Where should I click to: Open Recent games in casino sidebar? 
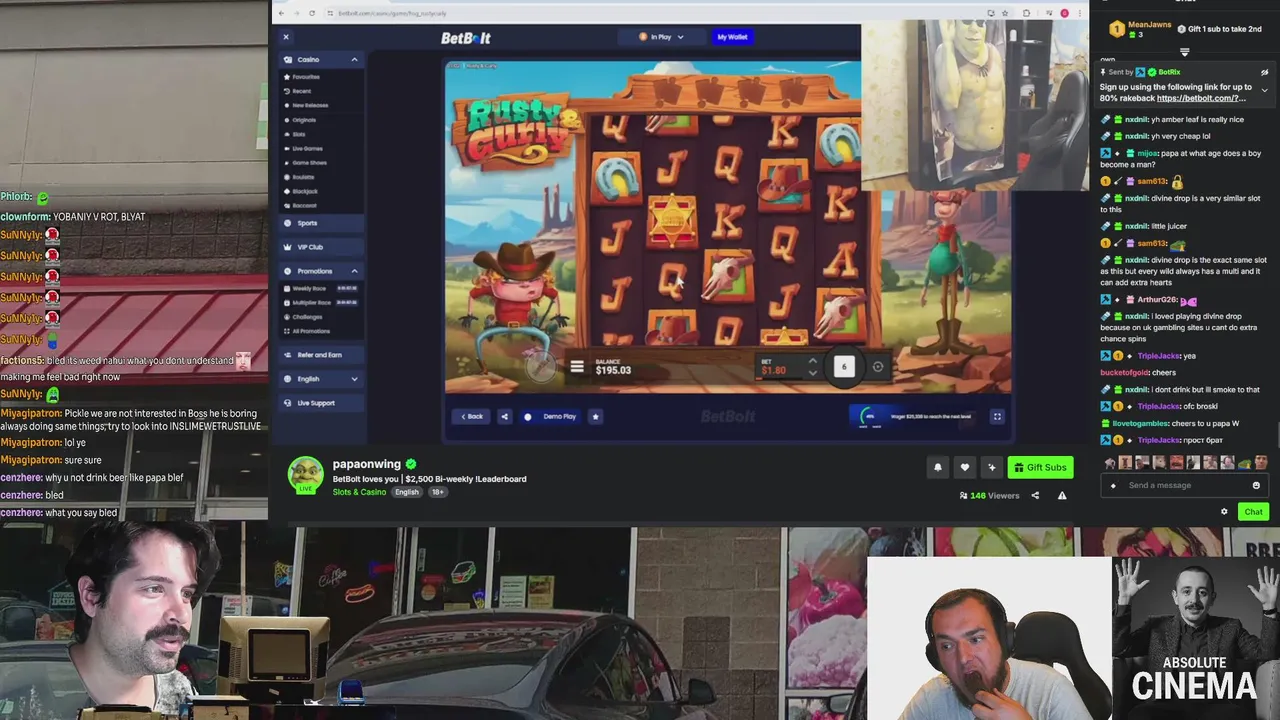point(298,91)
